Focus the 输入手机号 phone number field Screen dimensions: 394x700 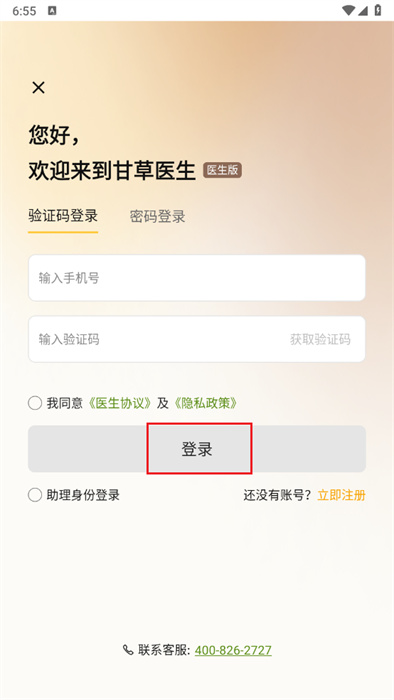(x=197, y=278)
